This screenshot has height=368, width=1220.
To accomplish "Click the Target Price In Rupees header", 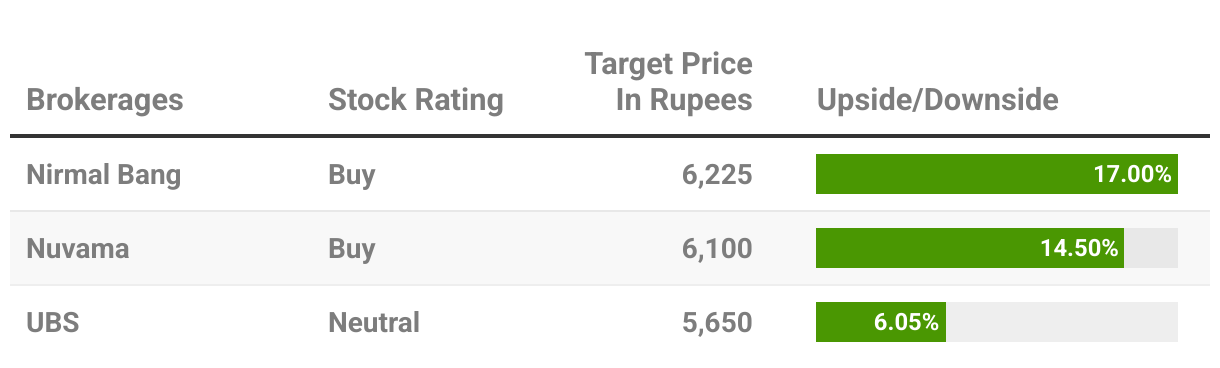I will pos(668,82).
